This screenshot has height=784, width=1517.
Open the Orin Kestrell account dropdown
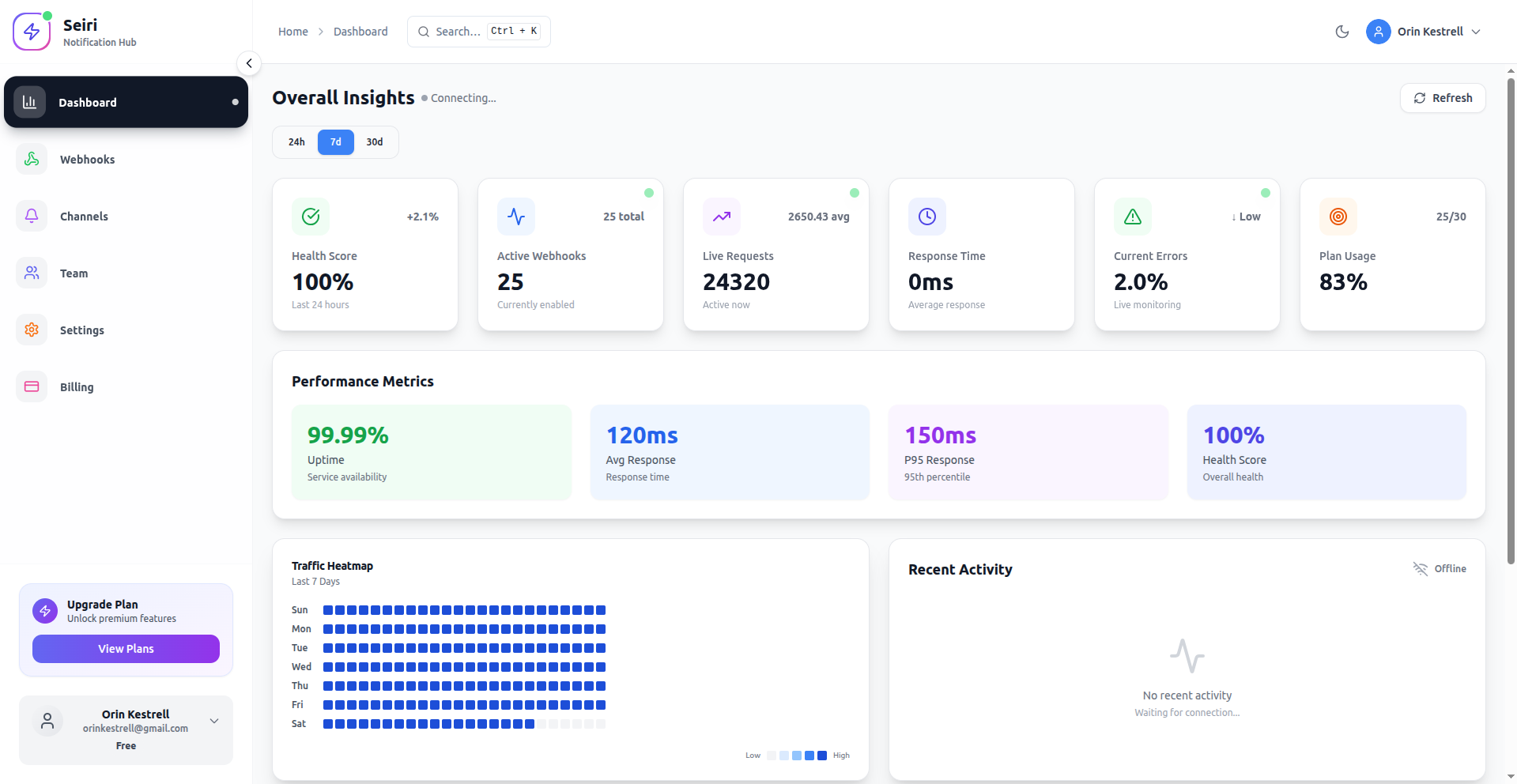tap(1424, 32)
